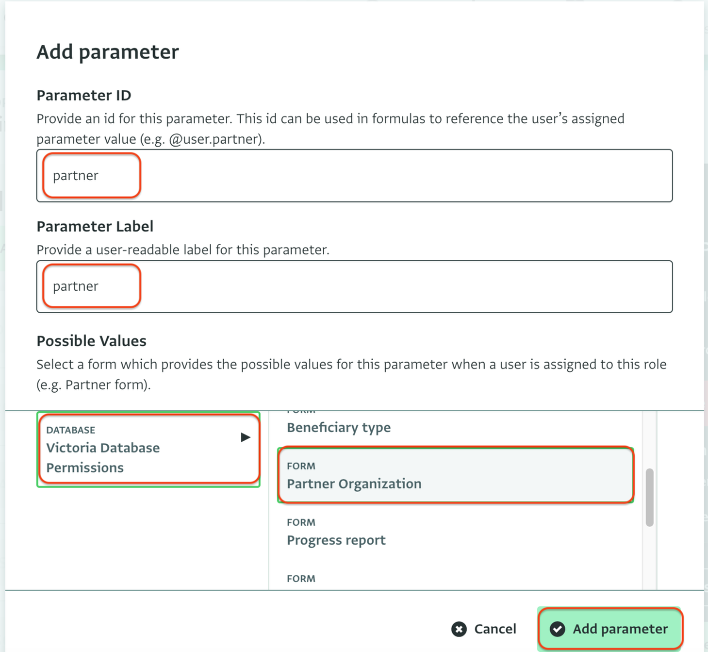Viewport: 708px width, 652px height.
Task: Click the checkmark icon in Add parameter button
Action: click(557, 629)
